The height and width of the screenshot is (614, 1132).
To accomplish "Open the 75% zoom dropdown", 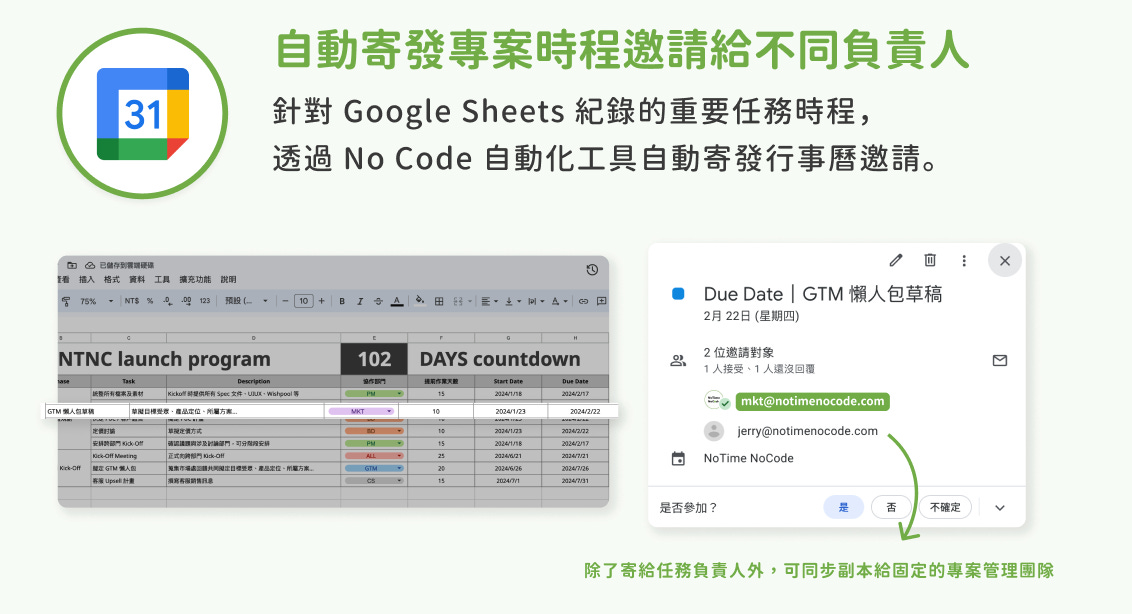I will tap(97, 301).
